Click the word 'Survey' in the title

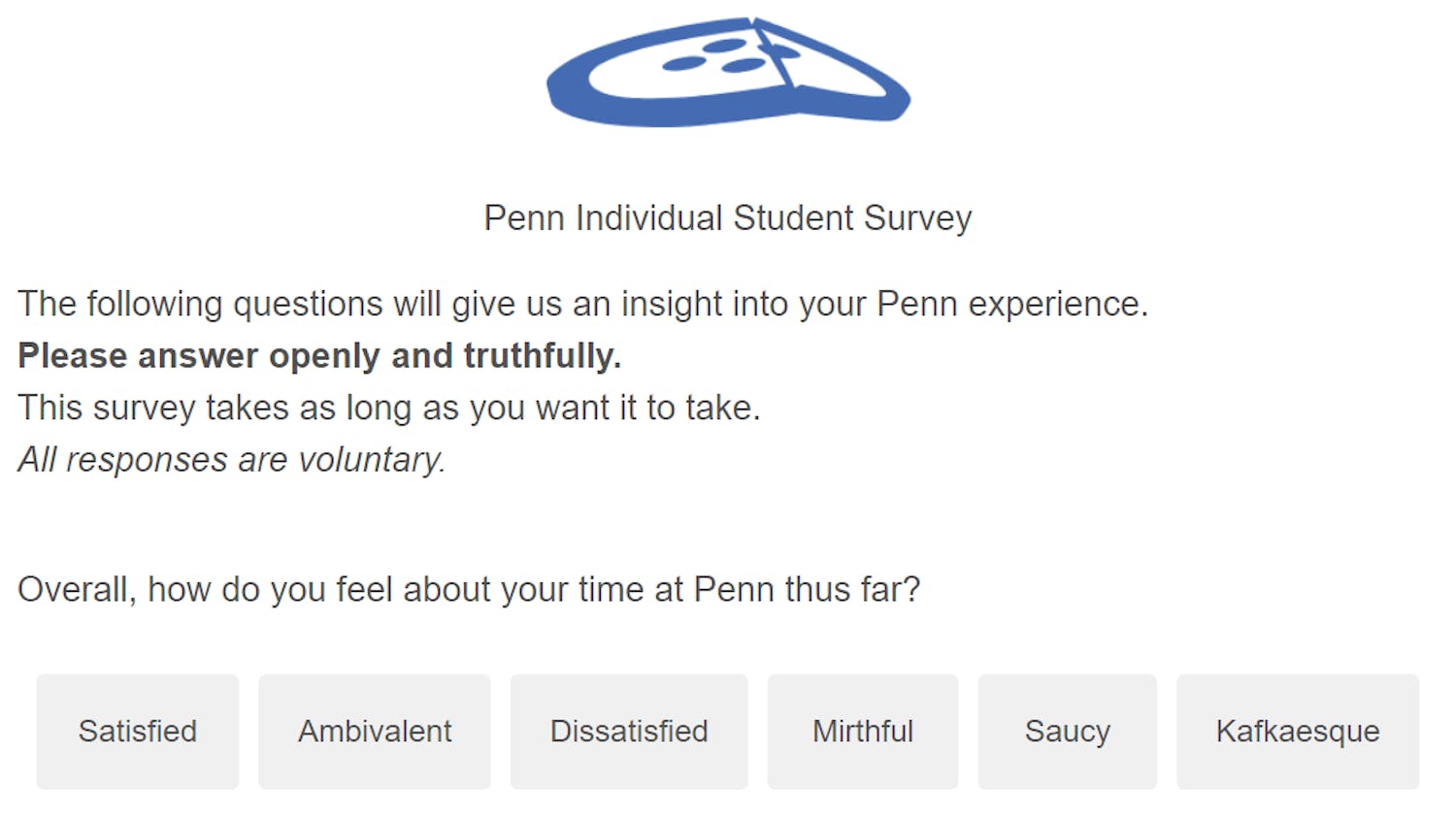(917, 218)
